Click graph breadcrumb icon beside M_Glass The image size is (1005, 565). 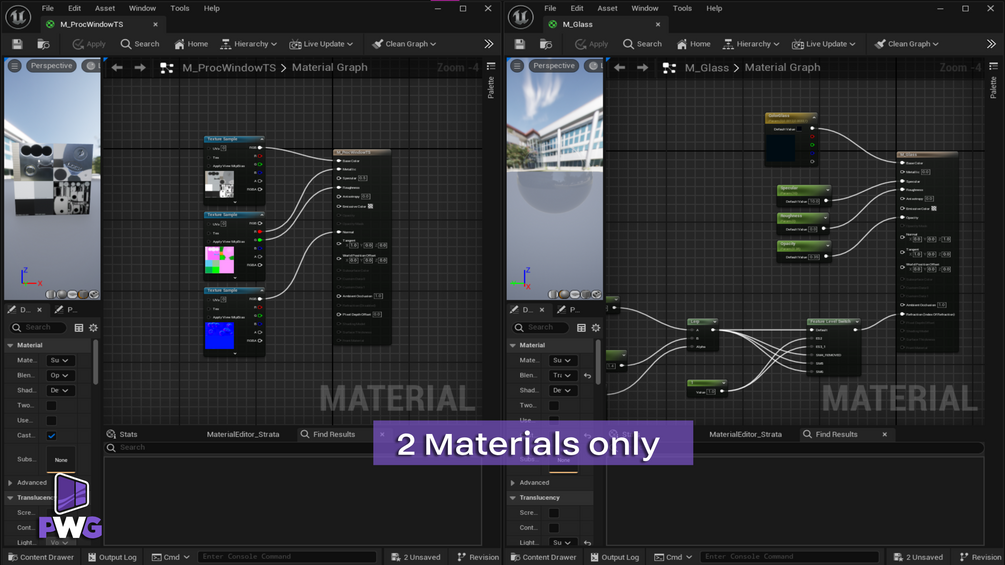(669, 67)
